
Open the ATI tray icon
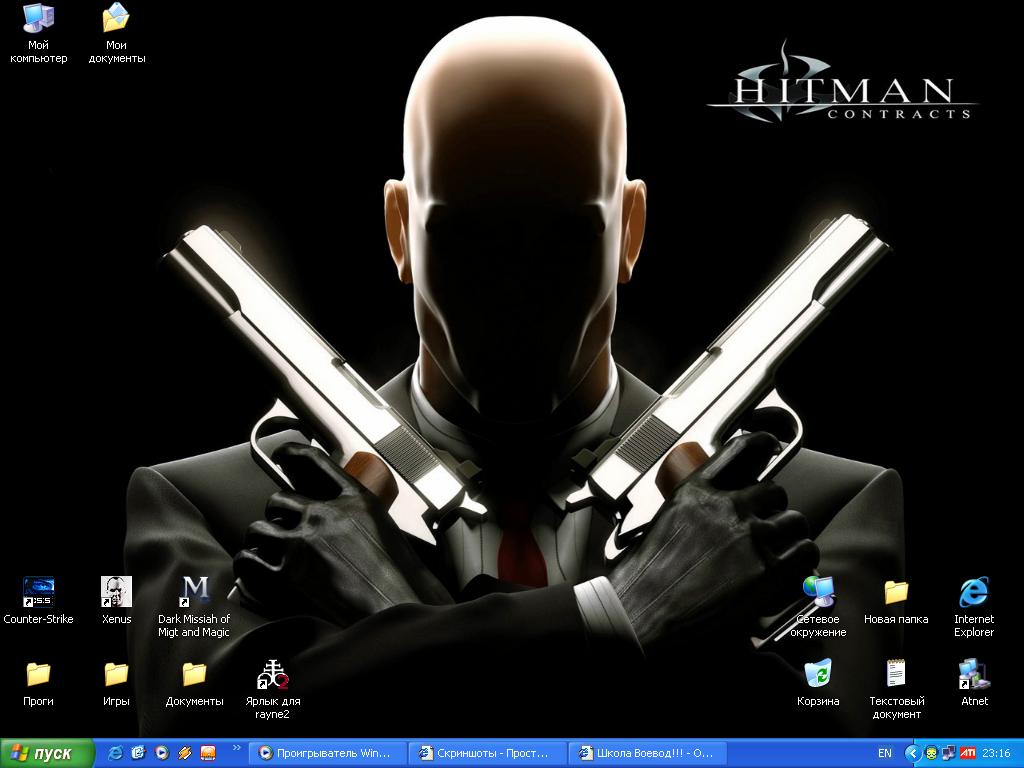point(968,753)
